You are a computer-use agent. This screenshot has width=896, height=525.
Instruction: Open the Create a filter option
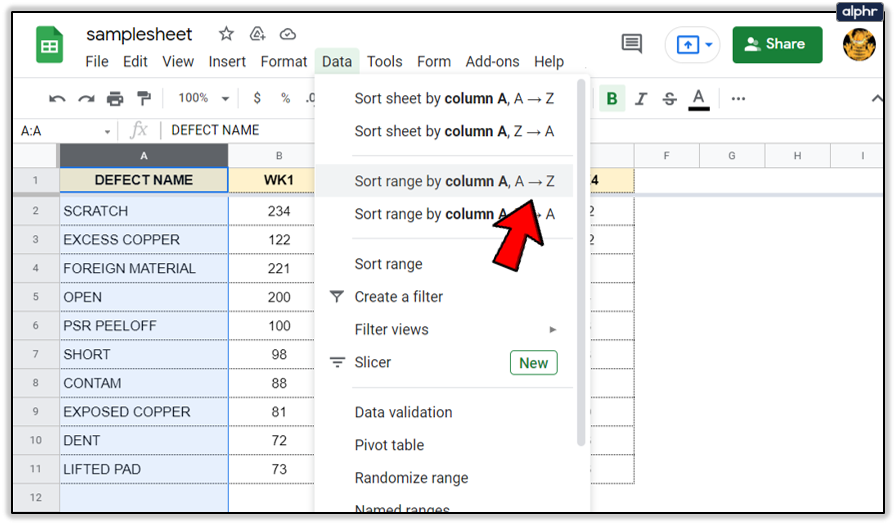[398, 297]
